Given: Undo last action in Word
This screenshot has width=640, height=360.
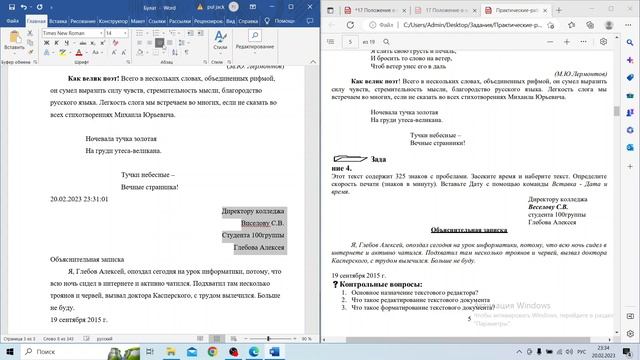Looking at the screenshot, I should [x=24, y=7].
